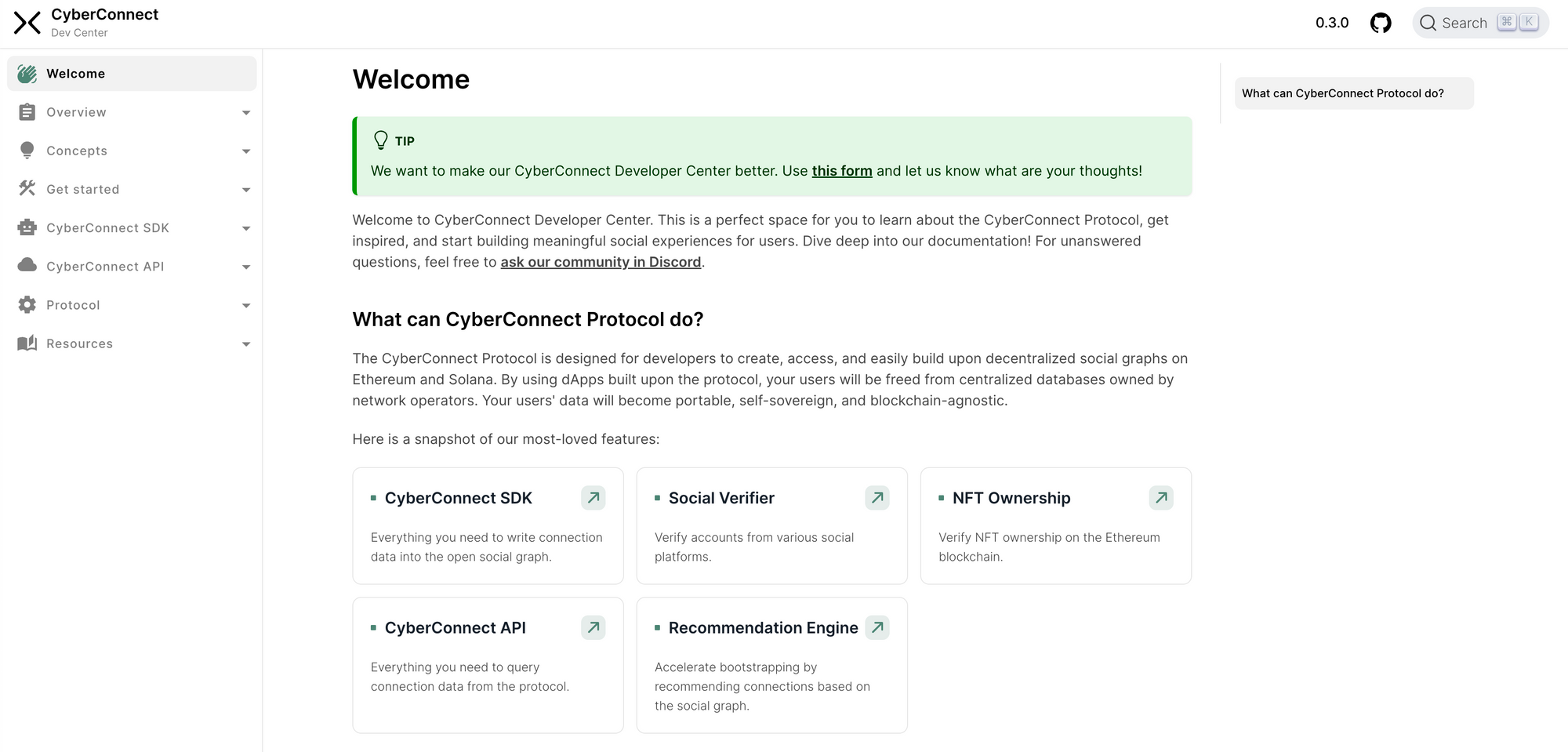The height and width of the screenshot is (752, 1568).
Task: Click the Protocol gear icon
Action: (27, 305)
